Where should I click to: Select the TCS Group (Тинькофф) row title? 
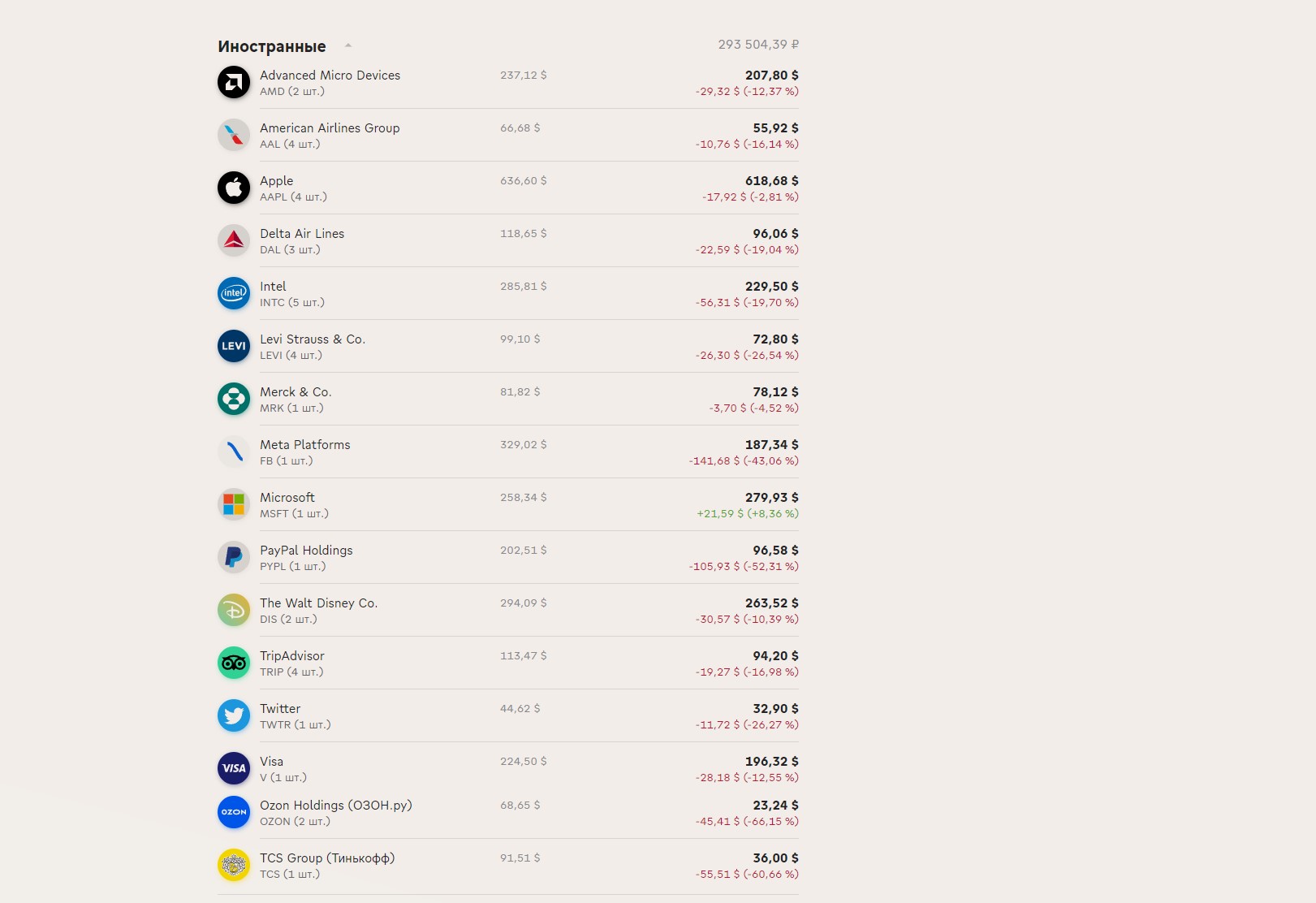(327, 858)
